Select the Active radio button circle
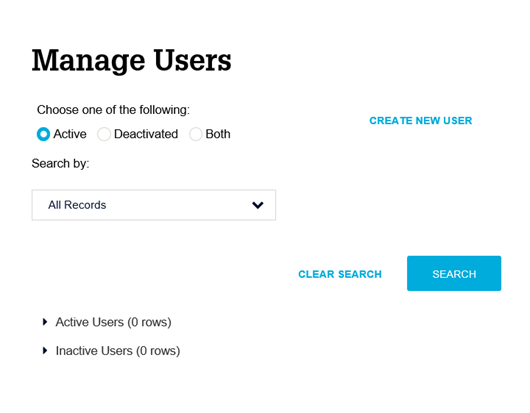This screenshot has width=530, height=413. pos(43,134)
